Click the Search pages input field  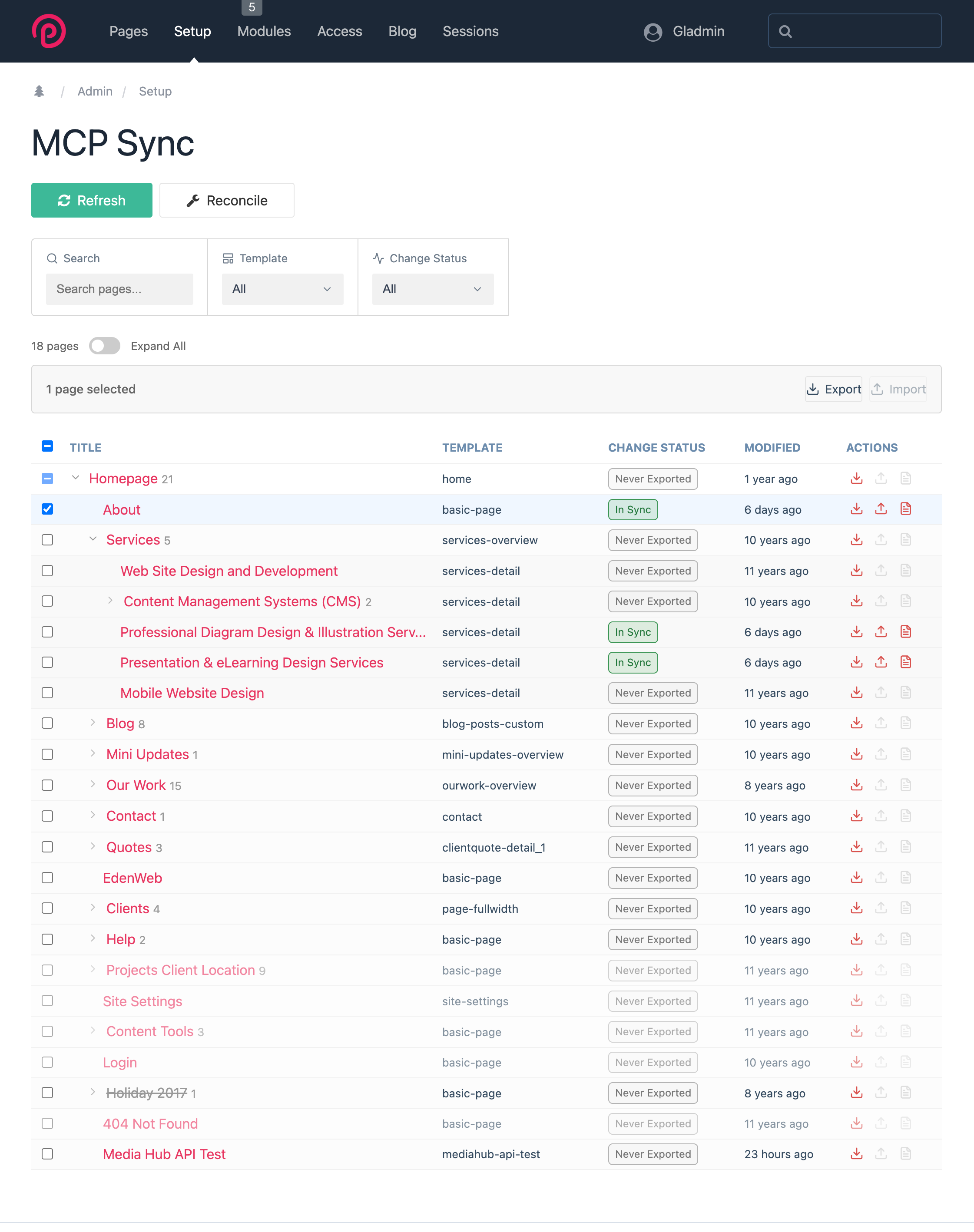coord(119,289)
